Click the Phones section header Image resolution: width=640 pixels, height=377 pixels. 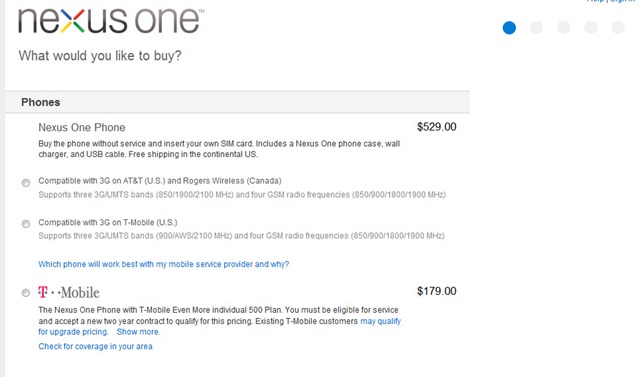click(237, 102)
